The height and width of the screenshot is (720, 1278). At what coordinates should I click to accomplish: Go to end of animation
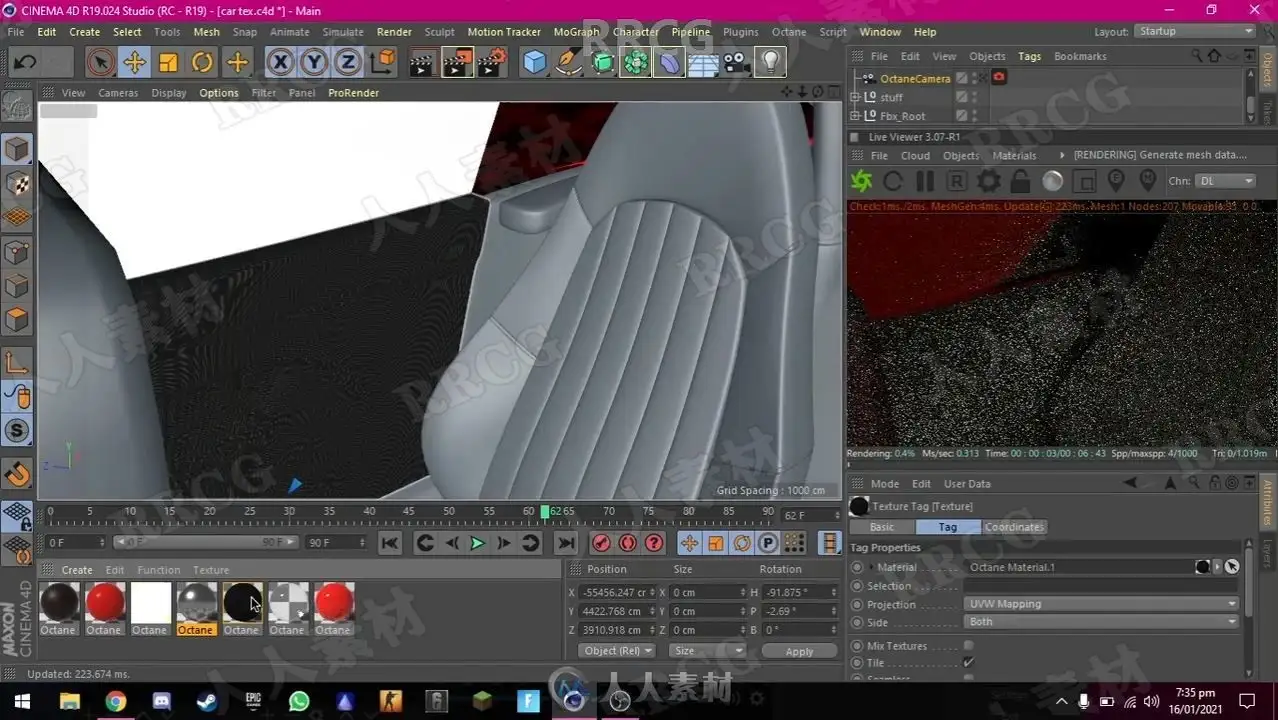point(566,543)
